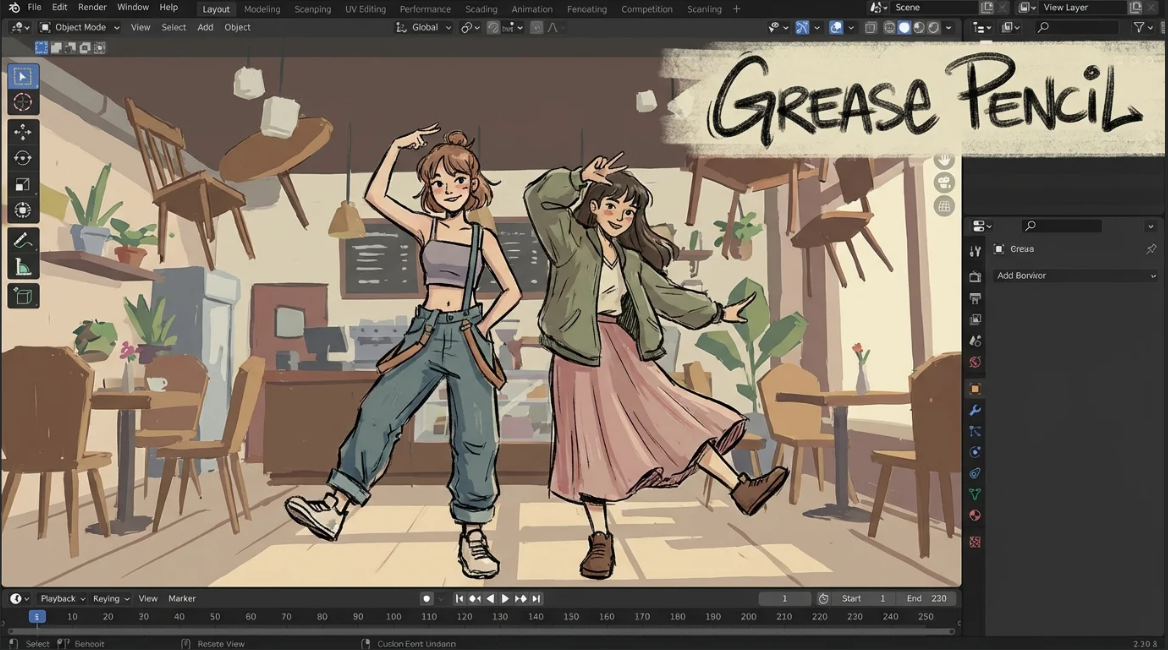The width and height of the screenshot is (1168, 650).
Task: Open the Particles properties tab icon
Action: click(x=975, y=431)
